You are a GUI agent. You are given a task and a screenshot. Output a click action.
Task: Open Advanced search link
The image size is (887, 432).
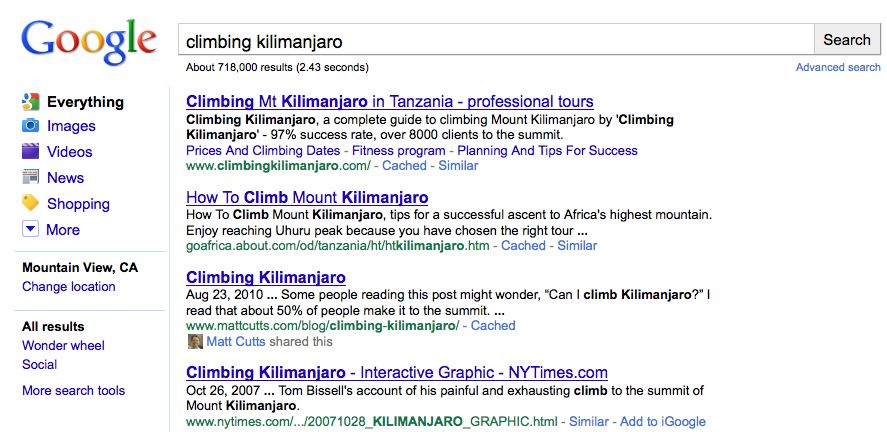click(x=838, y=68)
